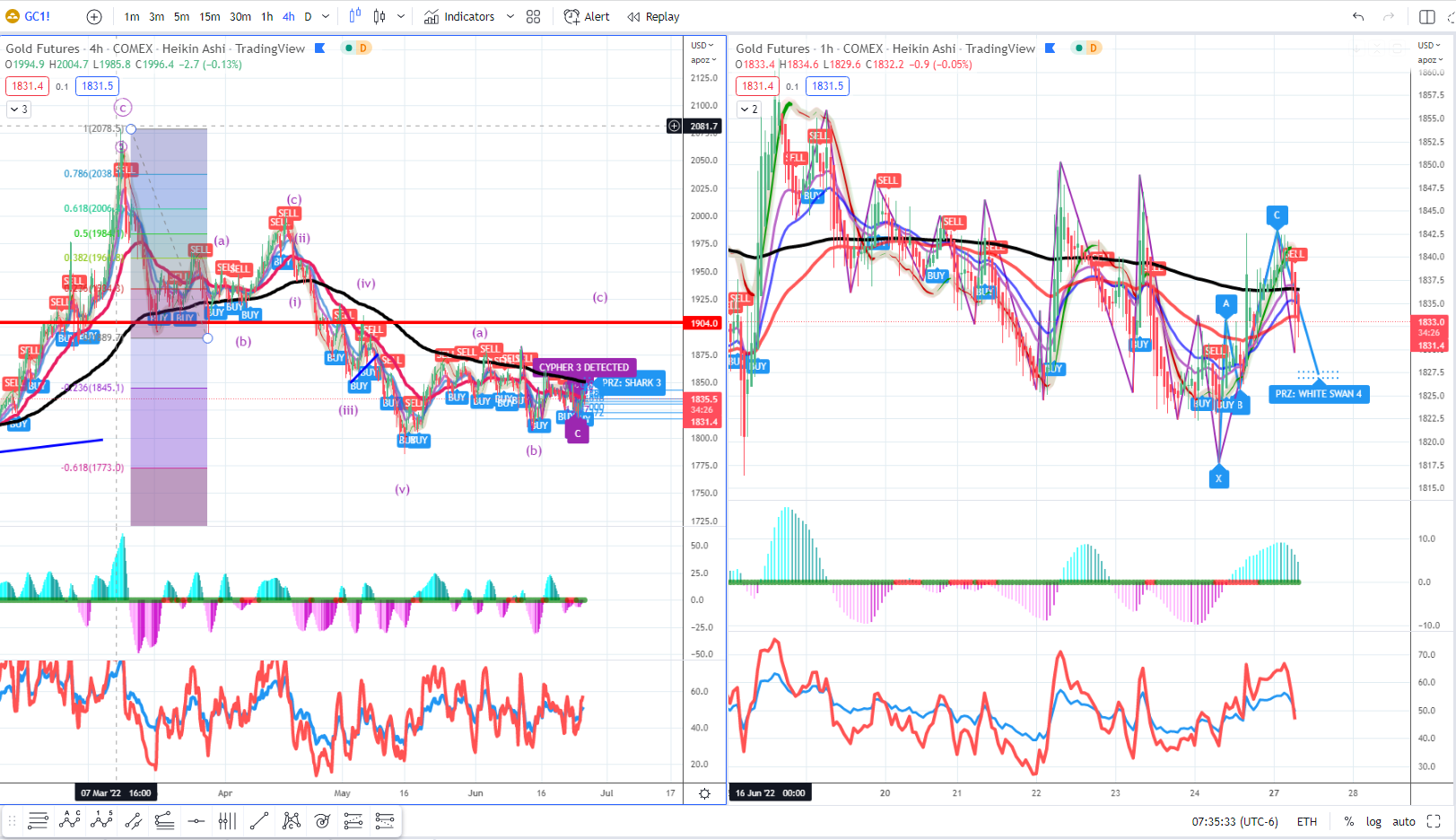Screen dimensions: 1456x840
Task: Click the CYPHER 3 DETECTED label
Action: coord(584,367)
